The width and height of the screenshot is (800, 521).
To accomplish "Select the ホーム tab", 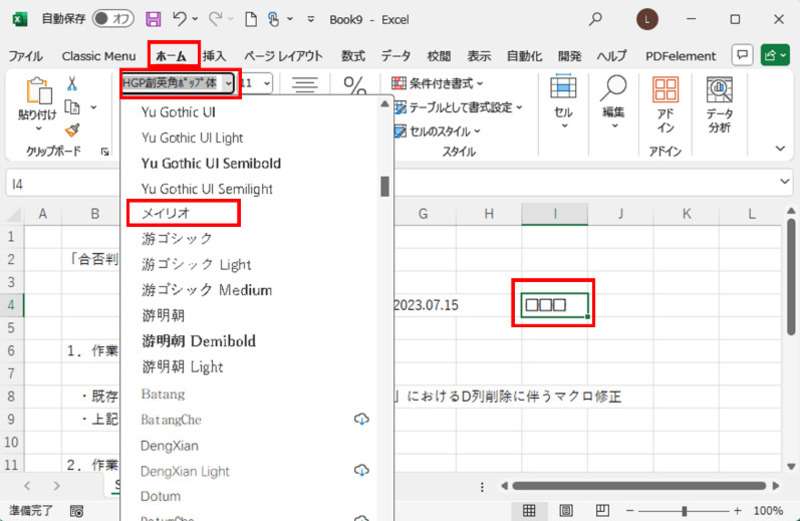I will pos(171,56).
